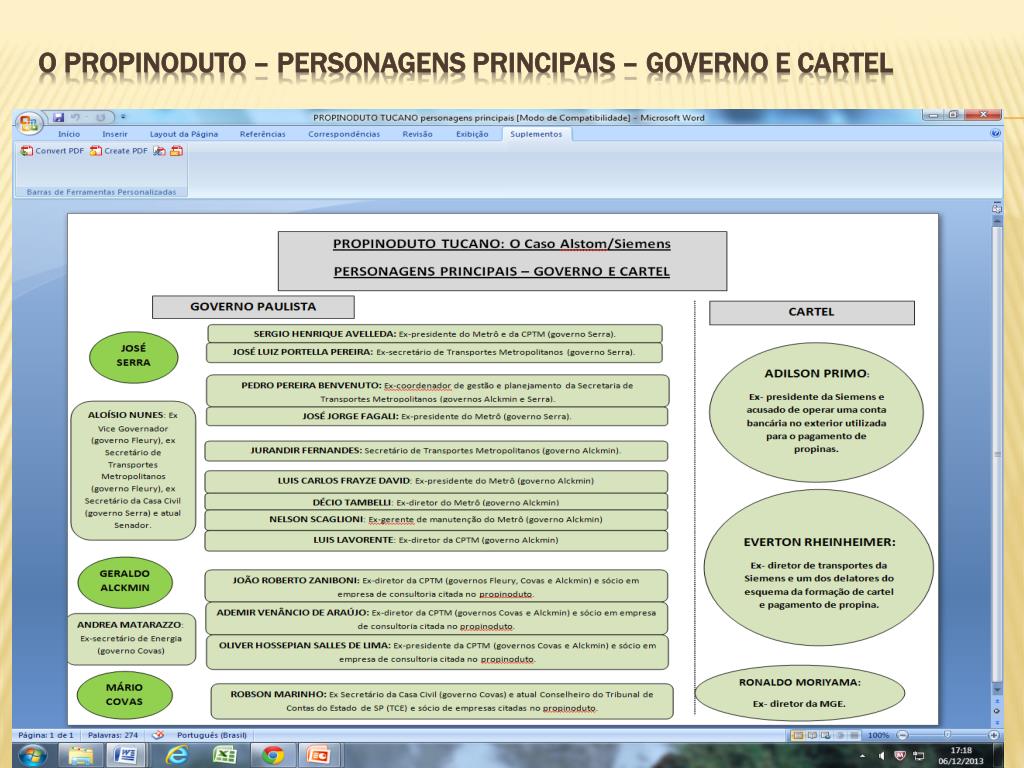Open the Windows Start menu

click(31, 756)
